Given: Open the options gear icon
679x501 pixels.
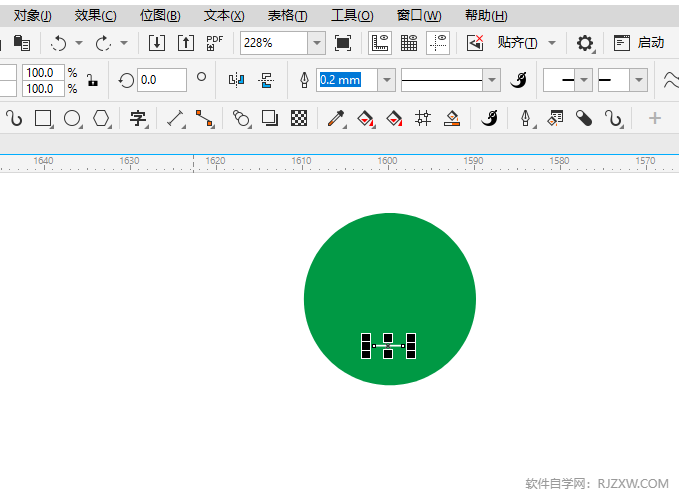Looking at the screenshot, I should click(585, 43).
